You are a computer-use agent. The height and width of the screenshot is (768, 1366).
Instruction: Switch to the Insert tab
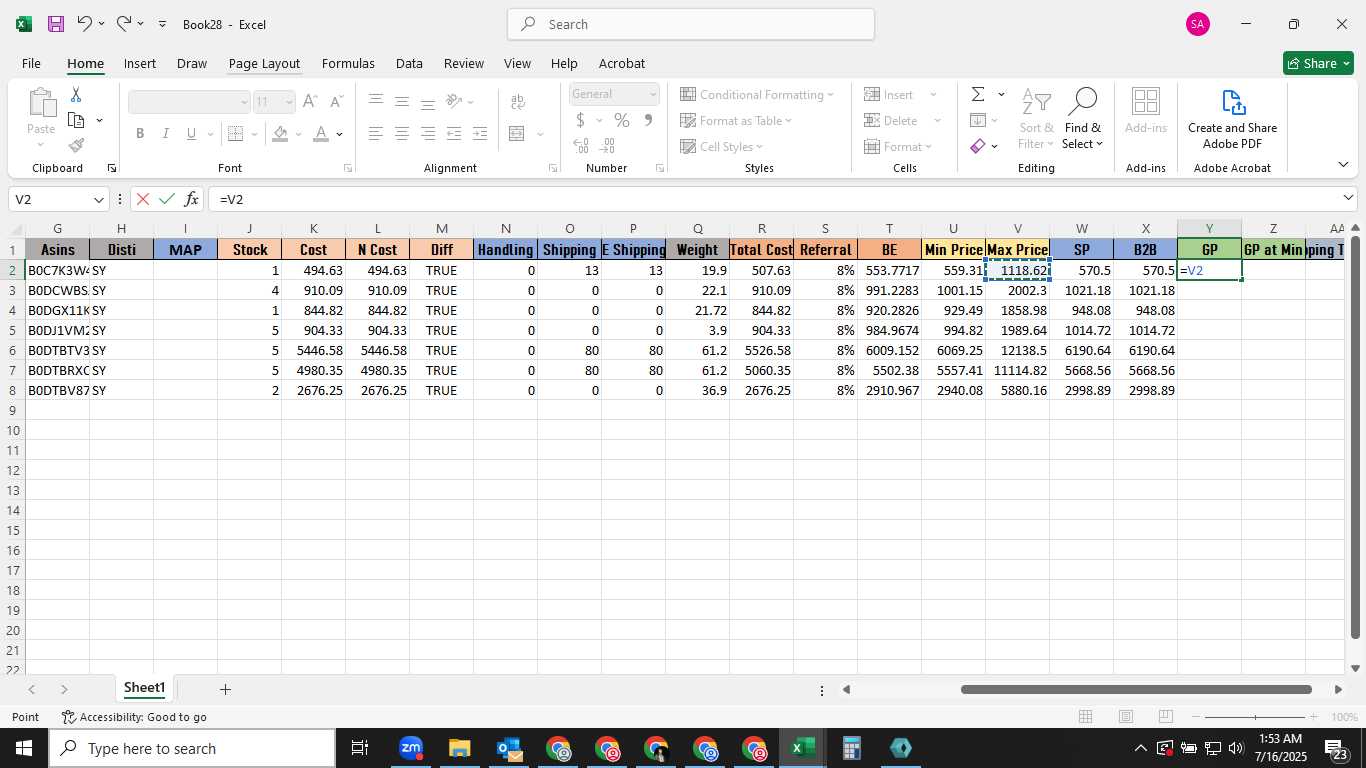pyautogui.click(x=140, y=63)
